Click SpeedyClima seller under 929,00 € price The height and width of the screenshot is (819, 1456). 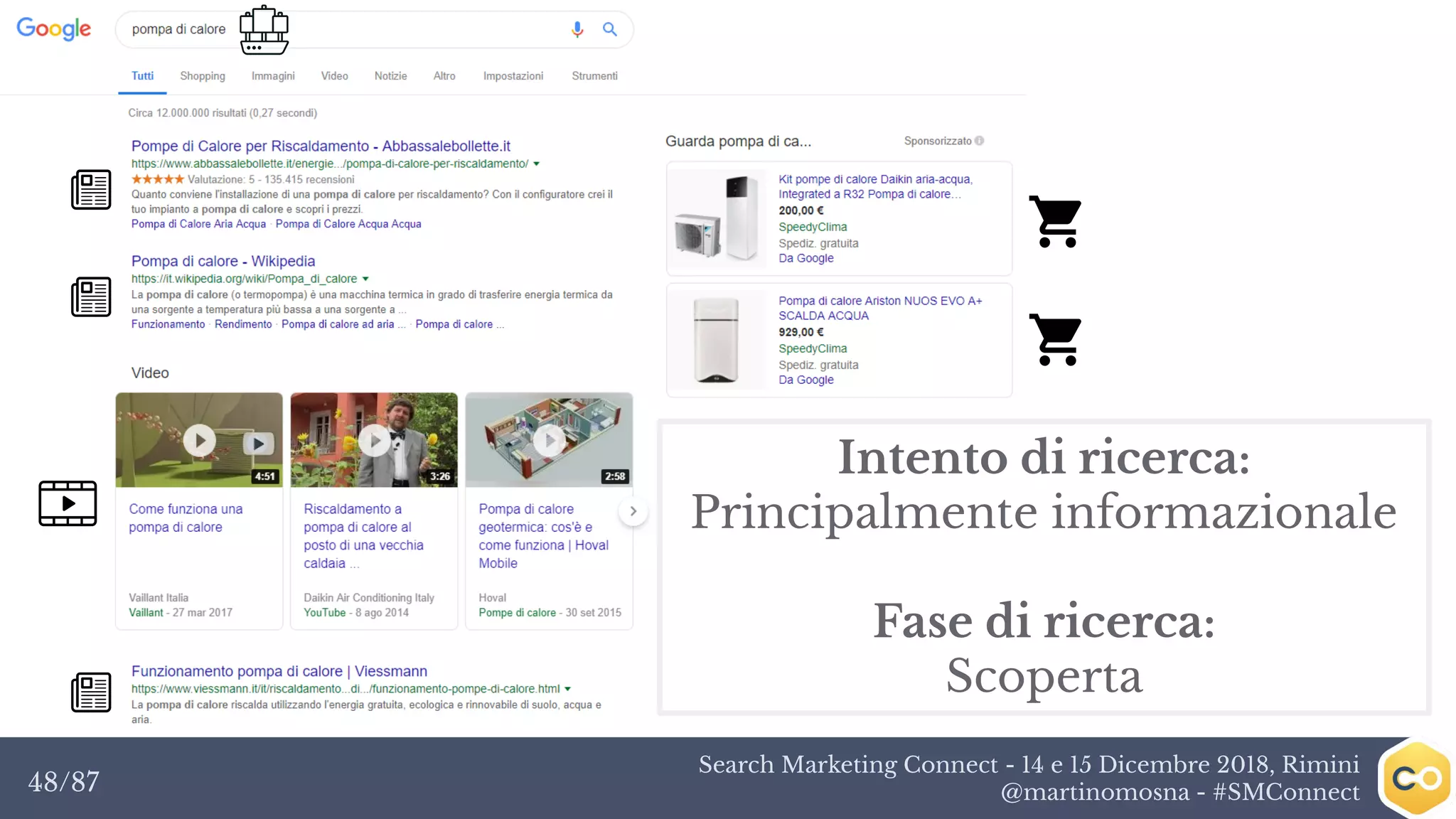(x=813, y=348)
